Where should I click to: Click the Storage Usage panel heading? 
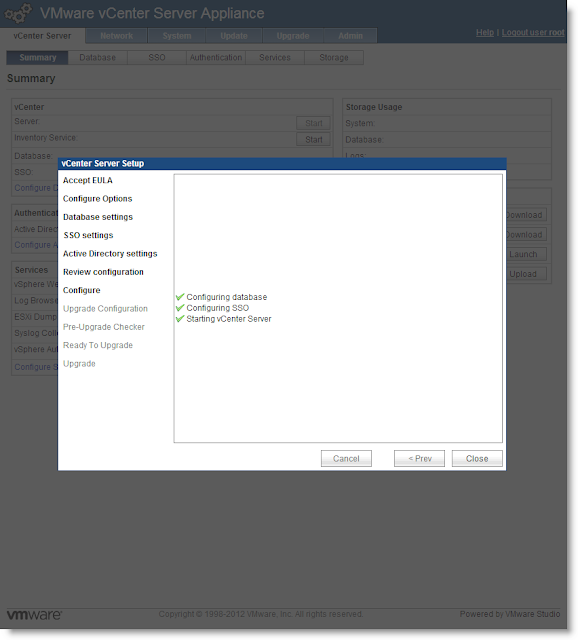(374, 107)
